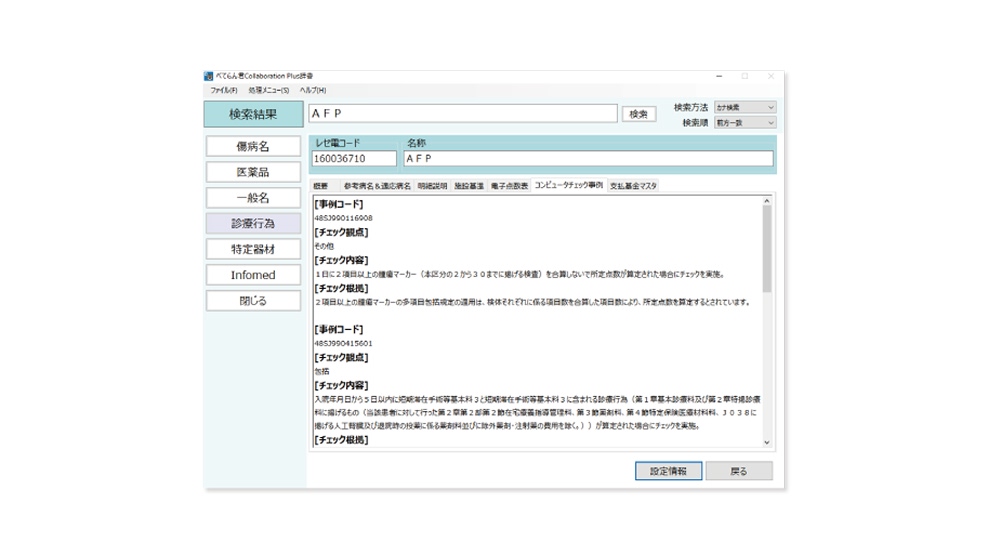Expand the 検索方法 dropdown
Viewport: 988px width, 556px height.
coord(744,107)
